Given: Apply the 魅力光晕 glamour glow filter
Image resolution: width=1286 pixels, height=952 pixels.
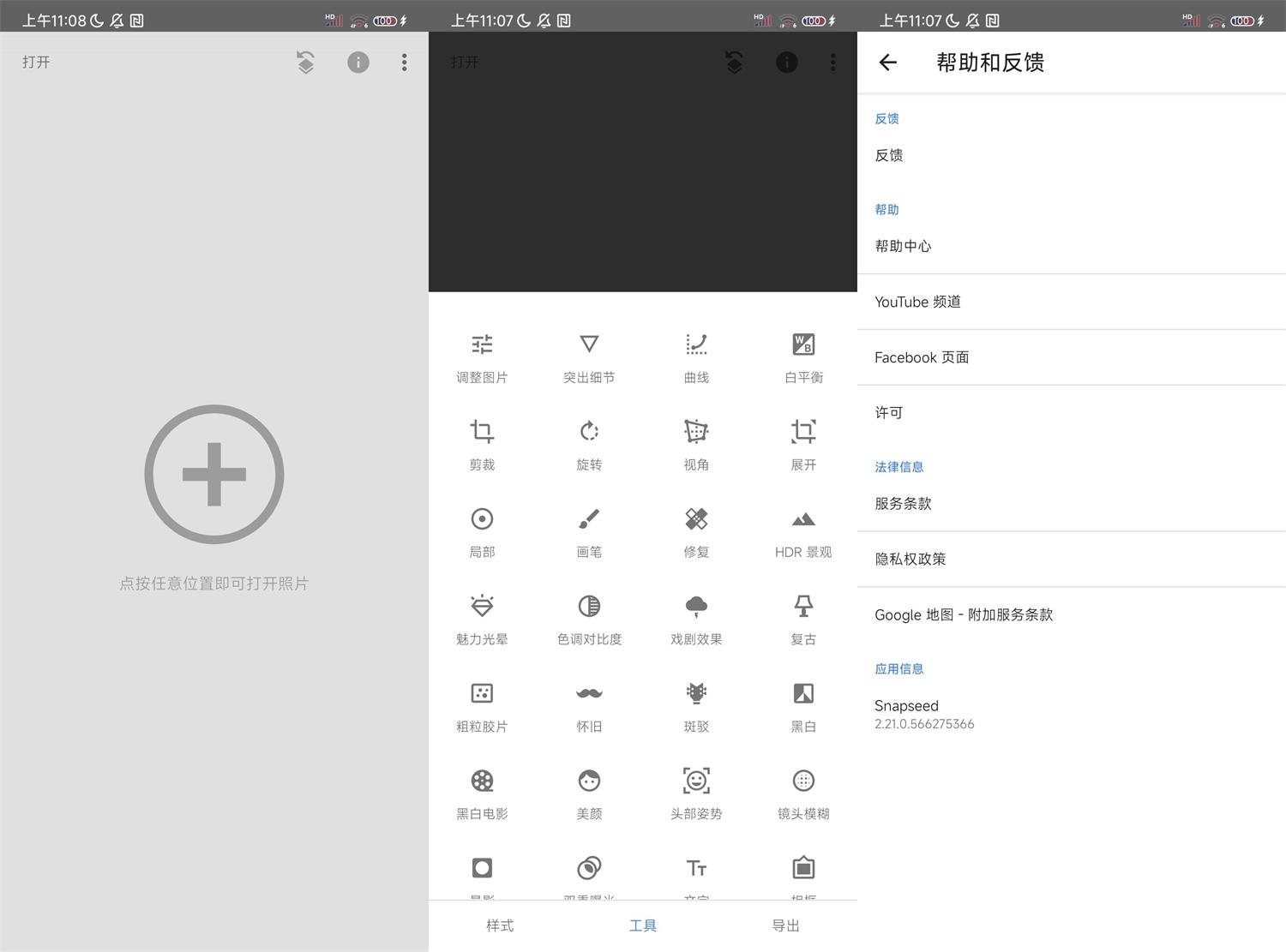Looking at the screenshot, I should coord(482,617).
